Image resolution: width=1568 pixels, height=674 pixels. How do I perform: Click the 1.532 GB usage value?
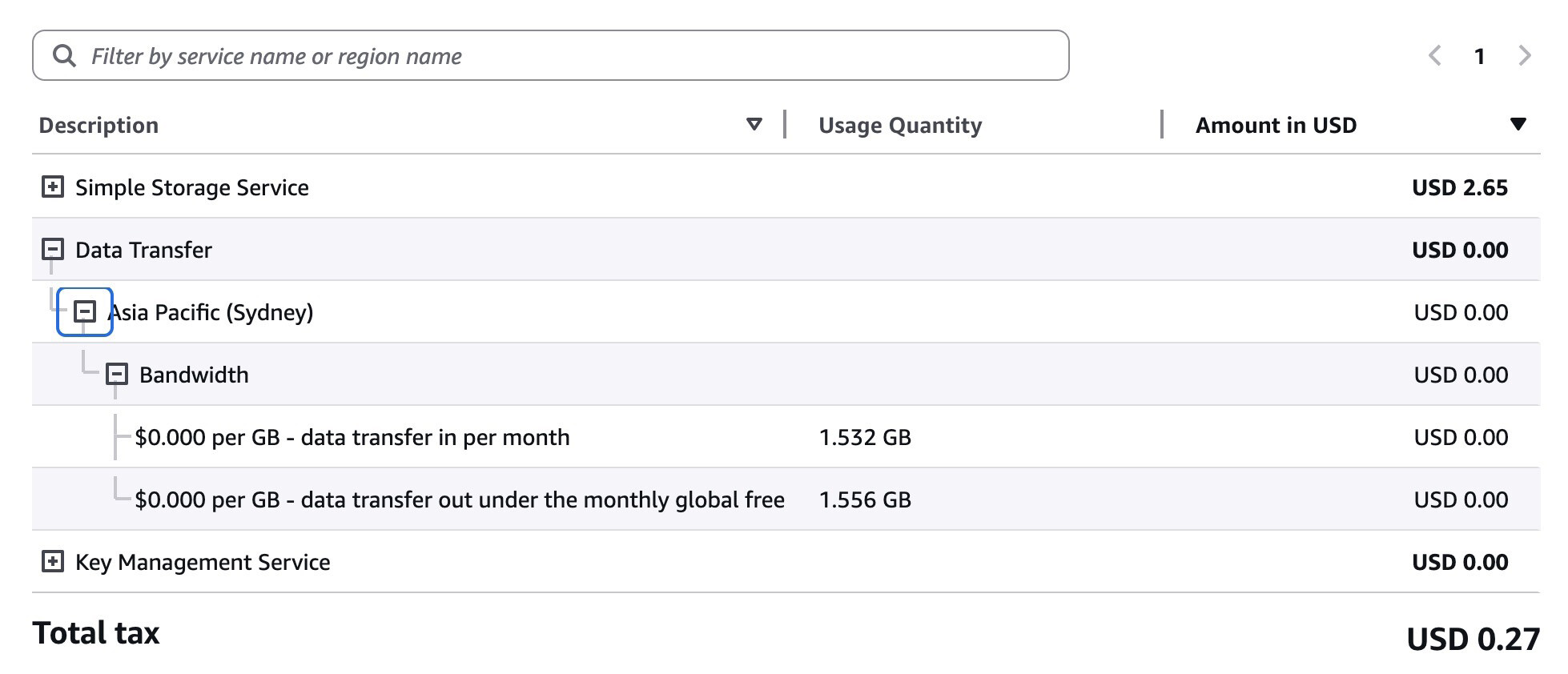point(865,437)
